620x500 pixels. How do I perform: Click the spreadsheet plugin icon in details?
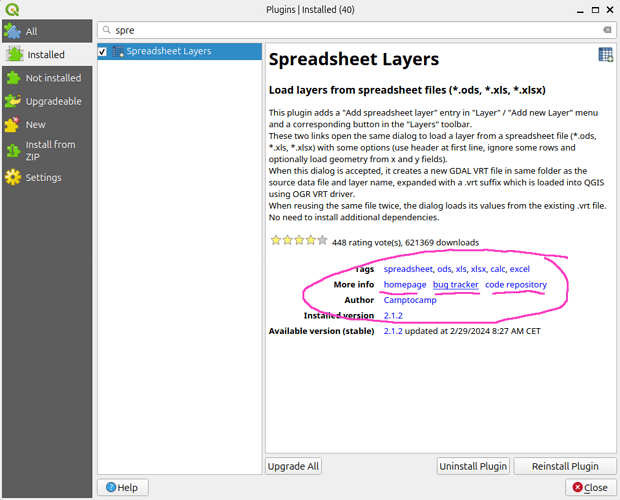605,55
